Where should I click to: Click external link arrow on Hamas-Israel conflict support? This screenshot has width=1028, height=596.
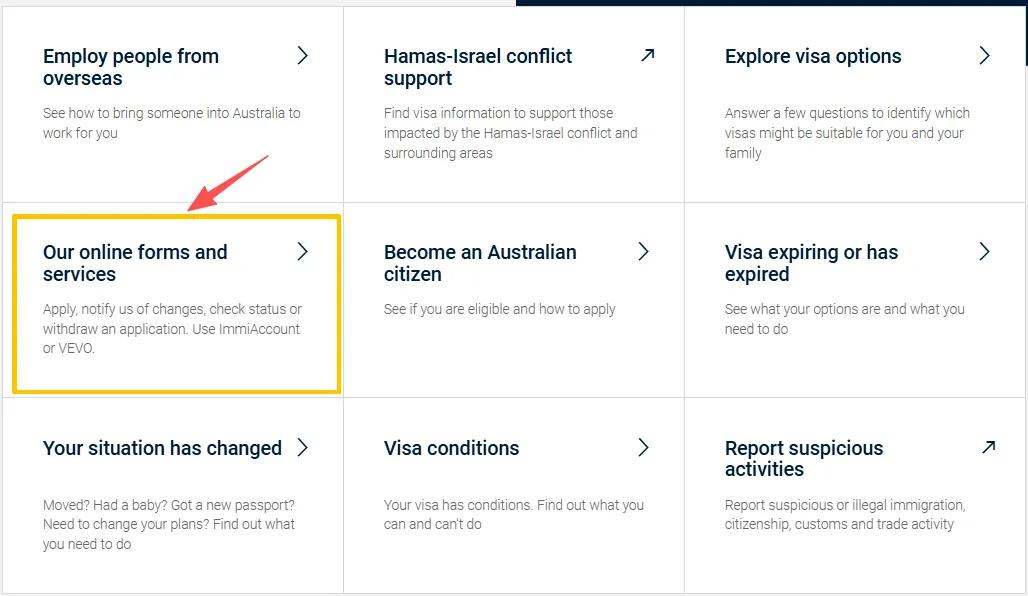click(647, 56)
